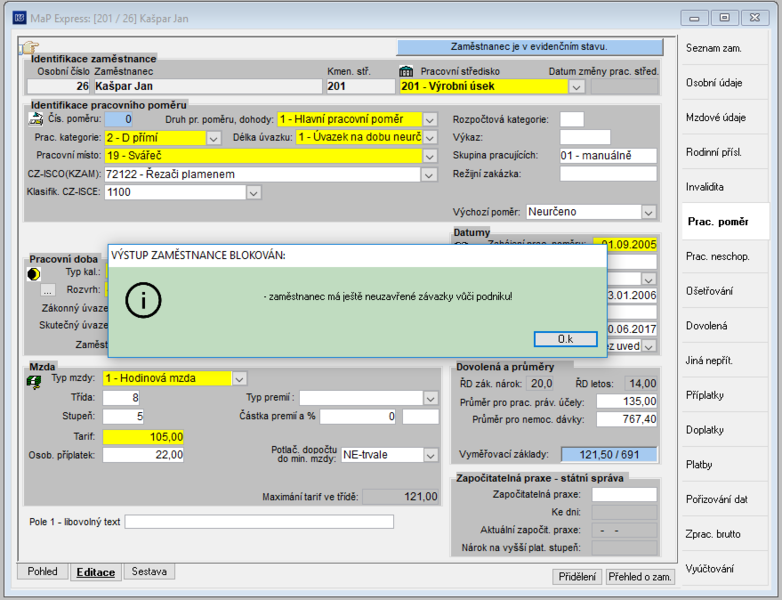Open Jiná nepřít. section
Screen dimensions: 782x600
[724, 360]
